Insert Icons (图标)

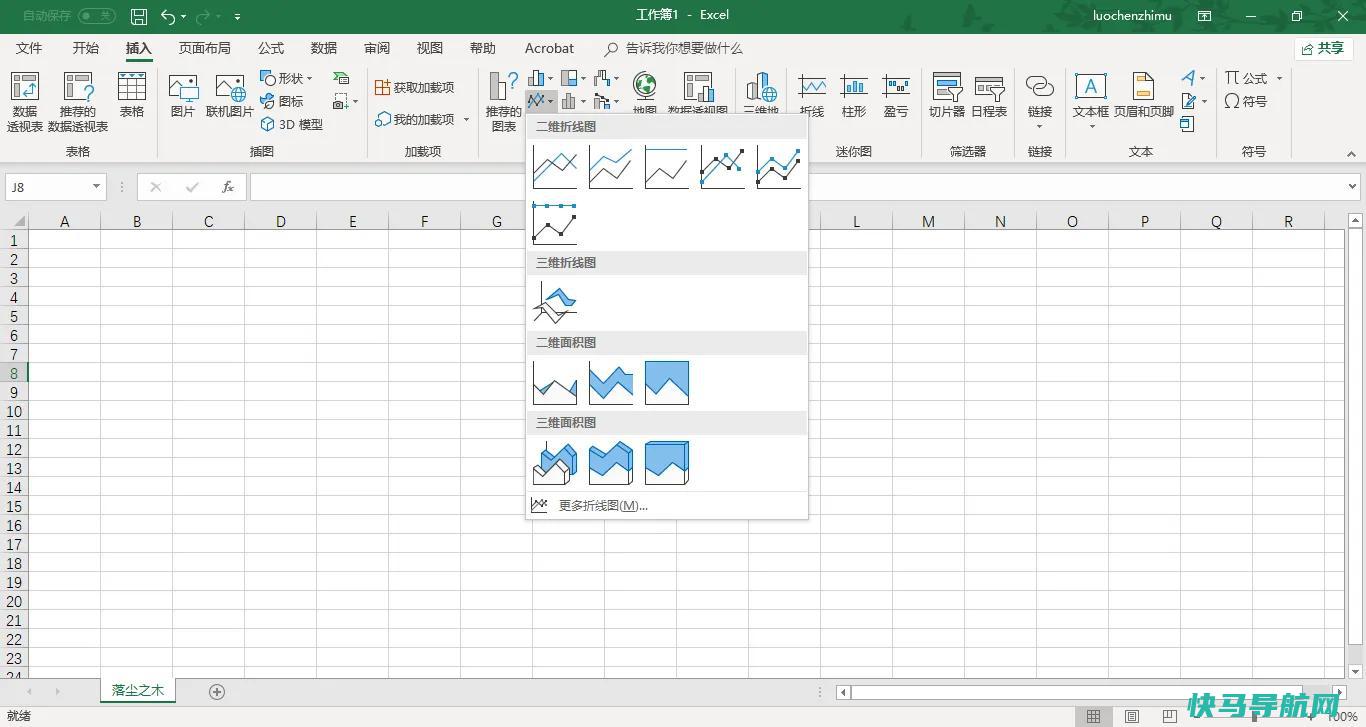point(282,101)
